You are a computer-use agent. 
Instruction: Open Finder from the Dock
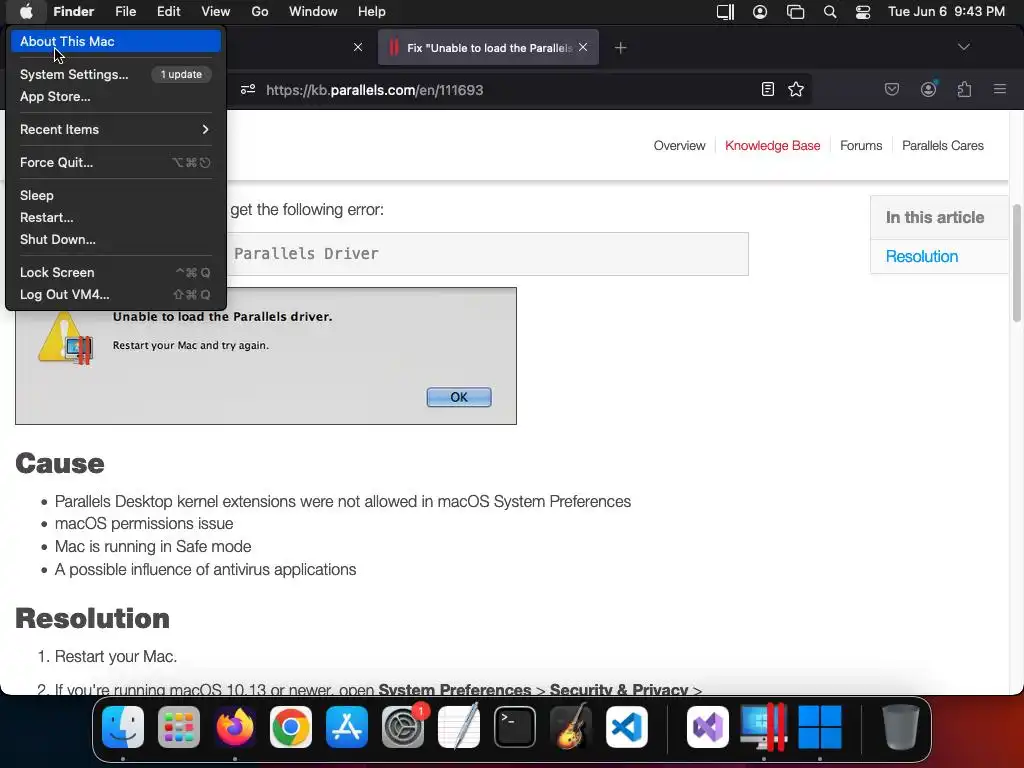click(x=123, y=727)
